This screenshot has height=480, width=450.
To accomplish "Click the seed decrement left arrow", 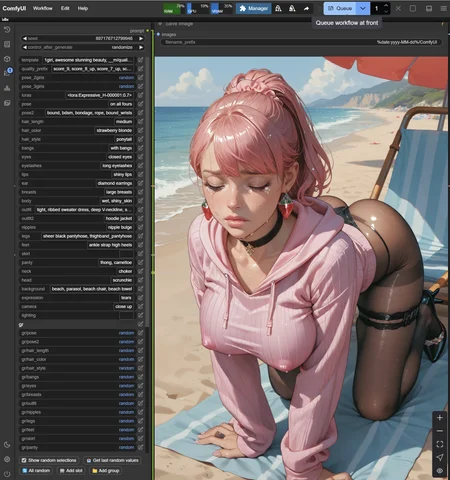I will point(25,39).
